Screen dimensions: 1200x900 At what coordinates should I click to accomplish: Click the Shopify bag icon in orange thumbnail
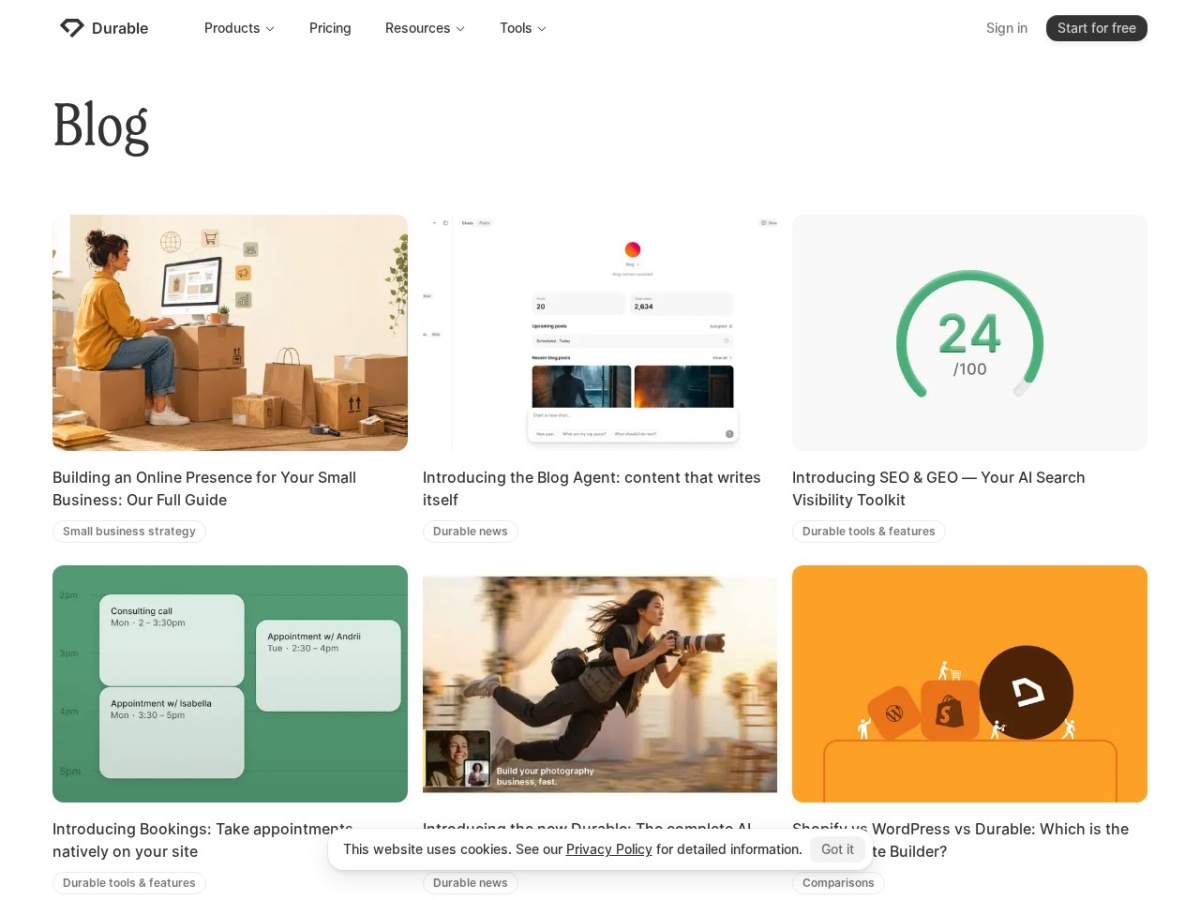[949, 711]
